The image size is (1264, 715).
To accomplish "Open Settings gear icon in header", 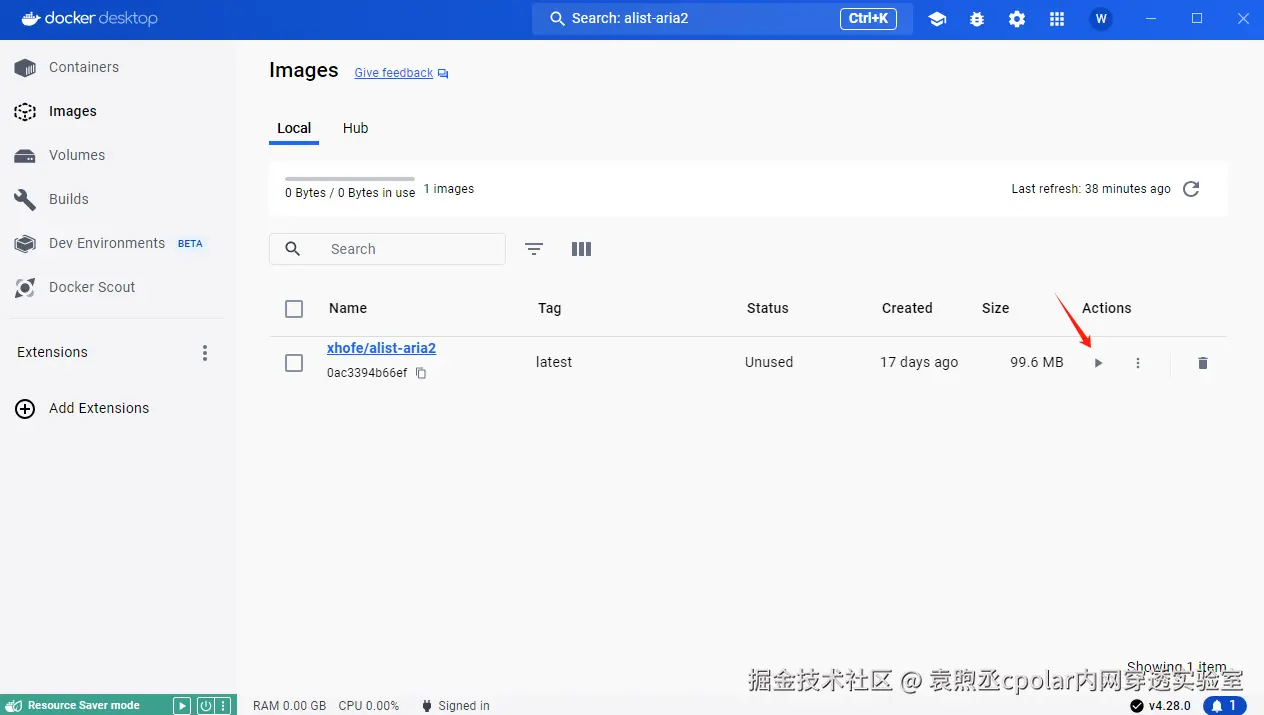I will coord(1017,19).
